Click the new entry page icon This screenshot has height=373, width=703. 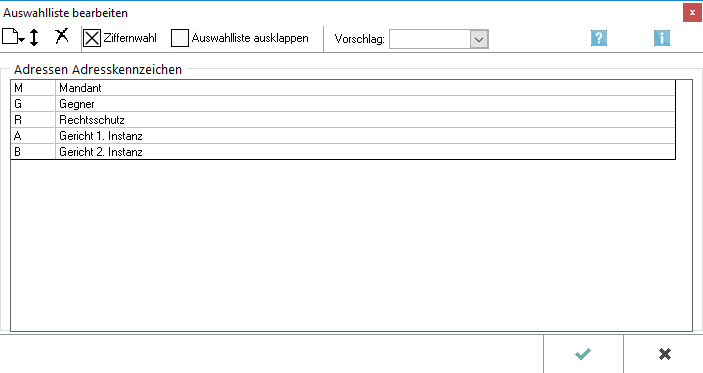coord(13,37)
